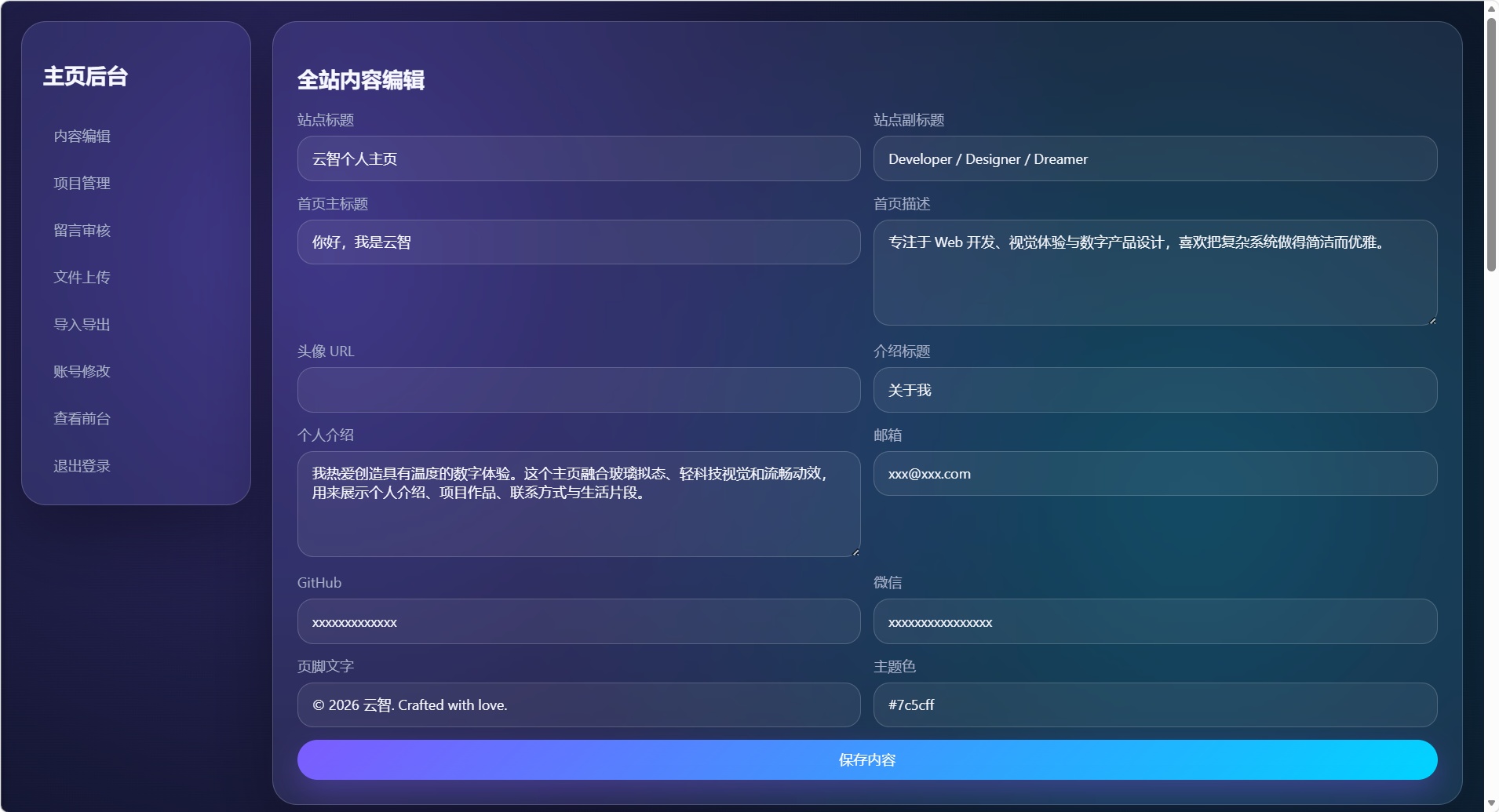Click the 个人介绍 label

coord(326,435)
